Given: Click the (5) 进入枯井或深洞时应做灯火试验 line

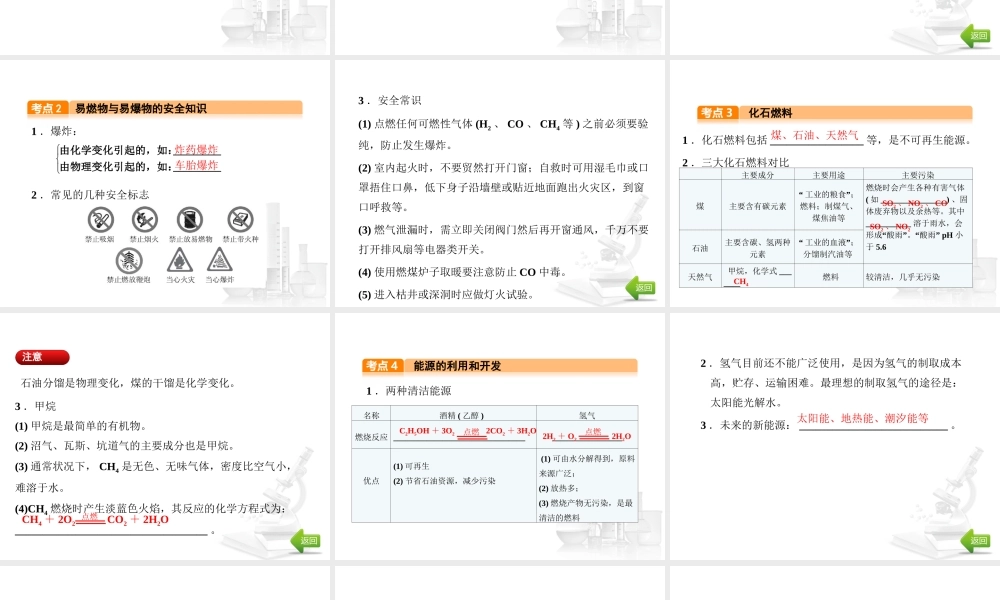Looking at the screenshot, I should point(446,294).
